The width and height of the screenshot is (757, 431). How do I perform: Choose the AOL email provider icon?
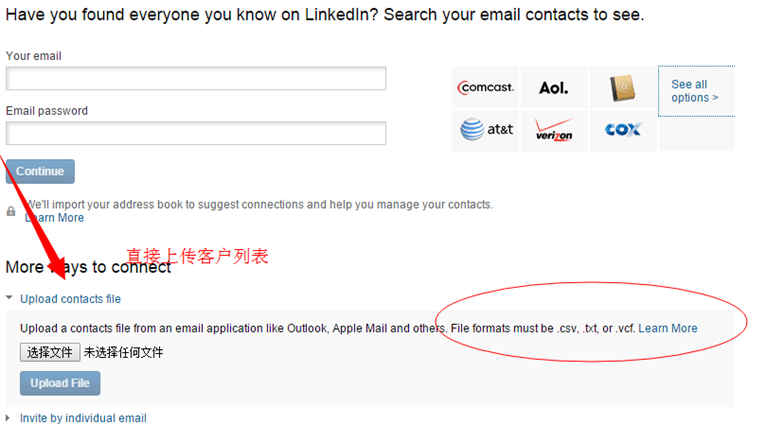(x=553, y=88)
